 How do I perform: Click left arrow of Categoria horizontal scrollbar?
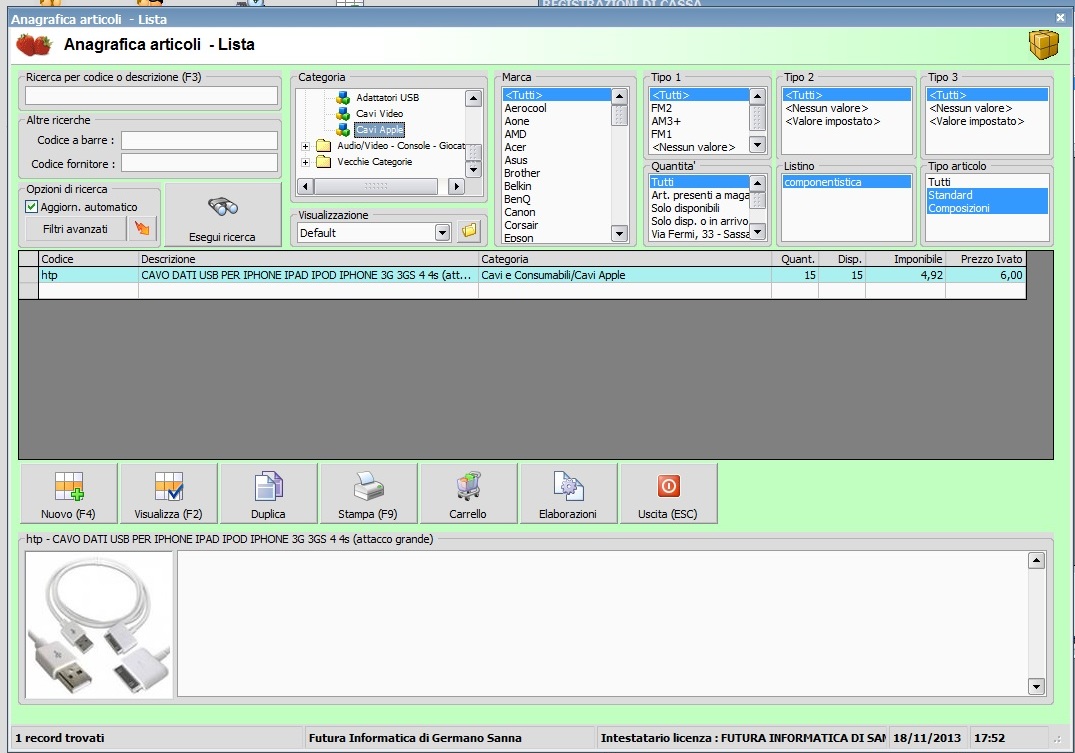tap(306, 186)
